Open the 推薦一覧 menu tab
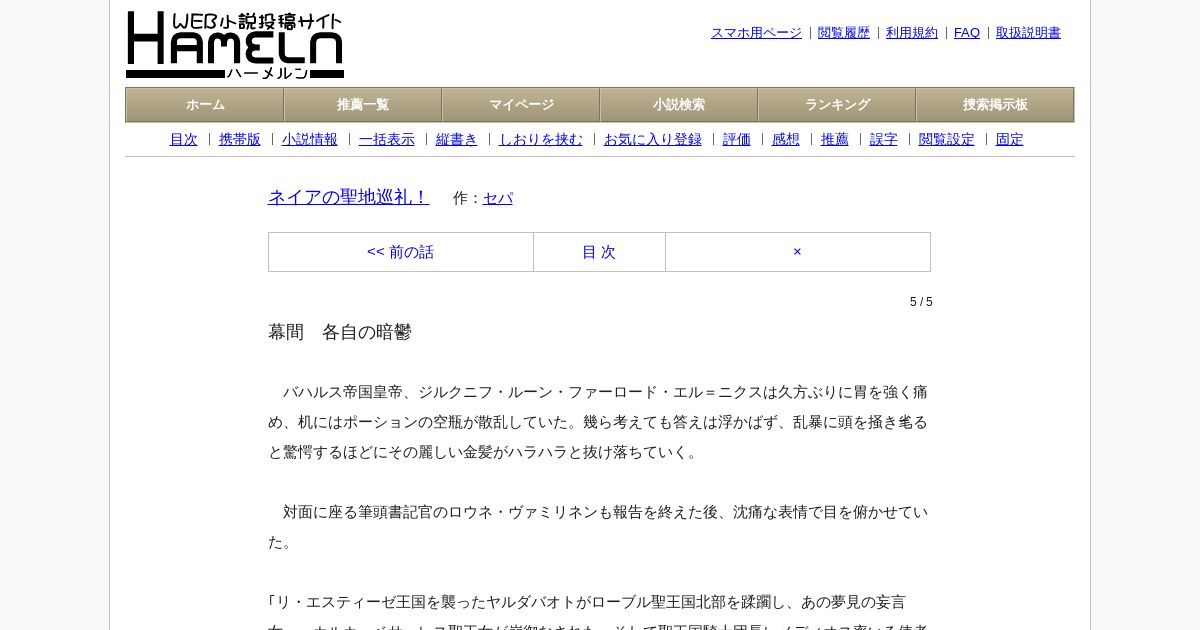1200x630 pixels. [x=363, y=105]
